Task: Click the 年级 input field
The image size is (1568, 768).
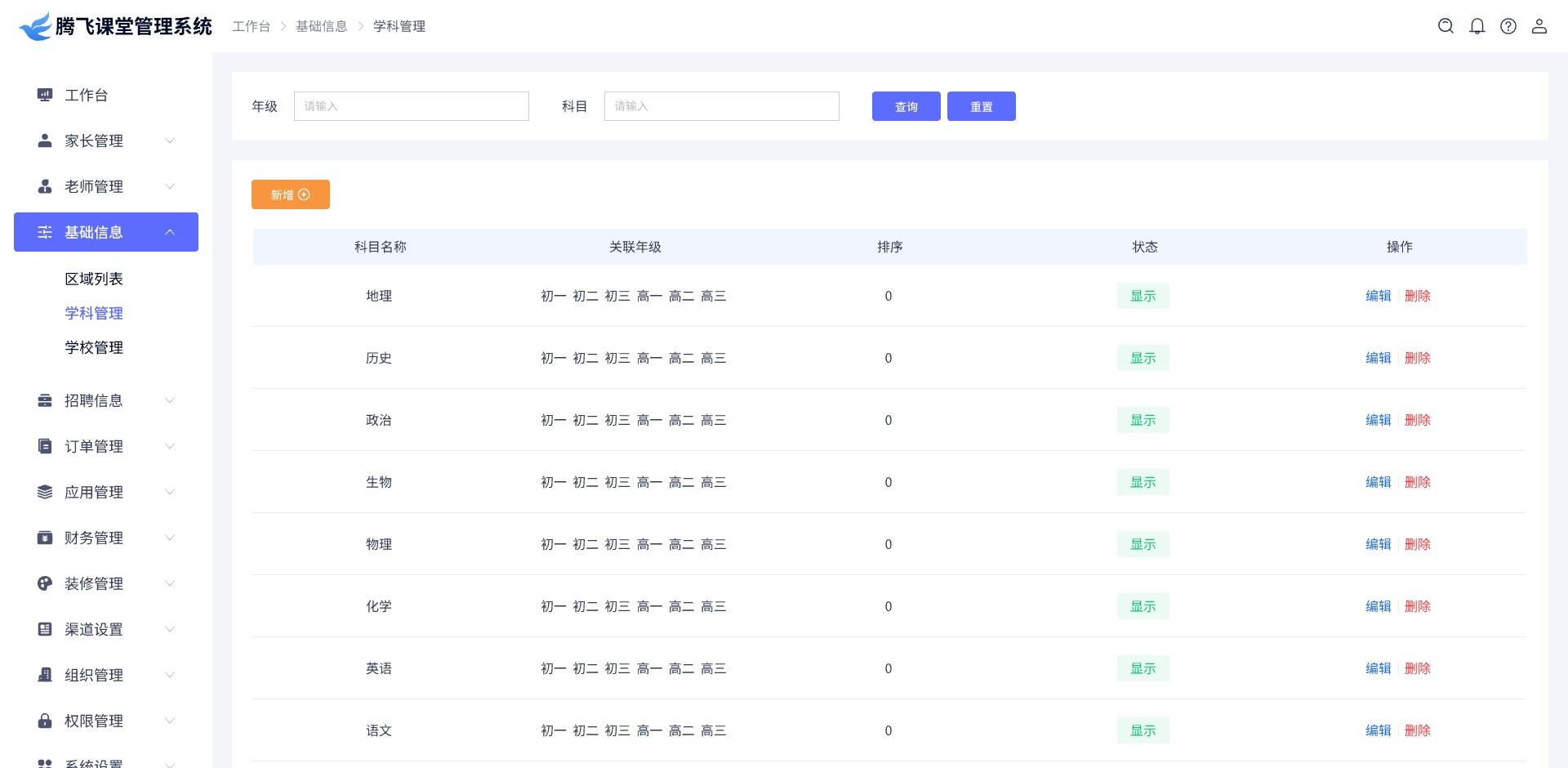Action: 411,106
